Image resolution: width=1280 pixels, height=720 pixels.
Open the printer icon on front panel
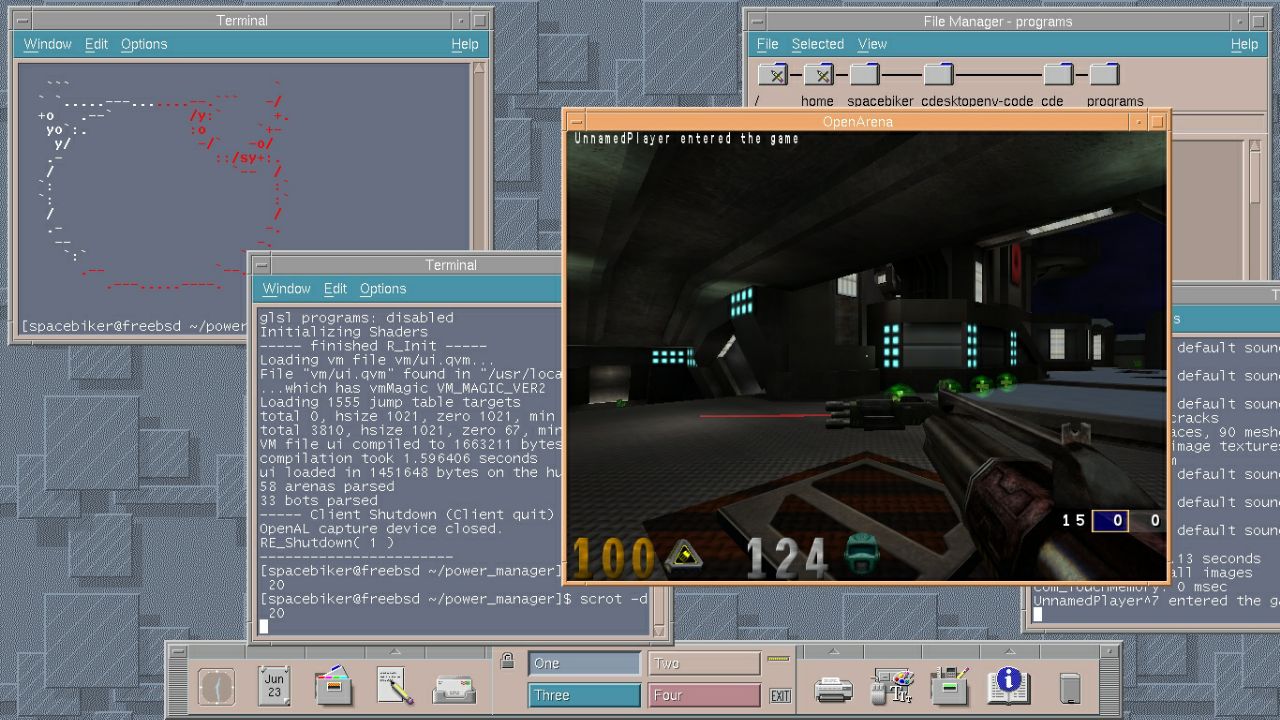click(833, 689)
